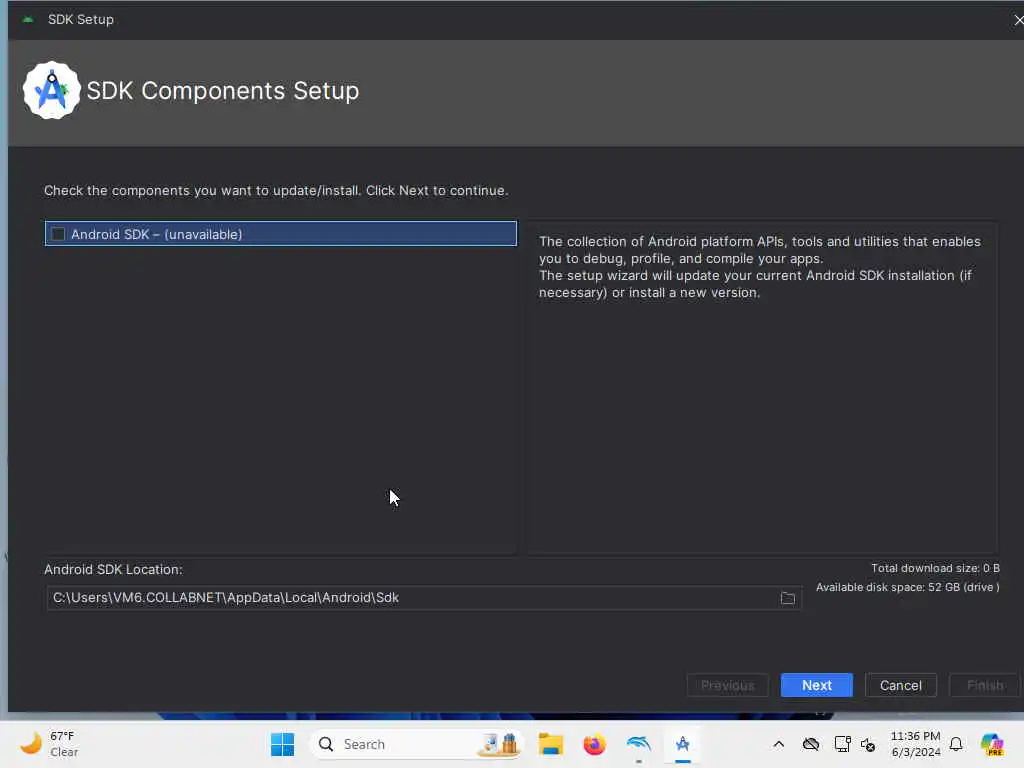Image resolution: width=1024 pixels, height=768 pixels.
Task: Open File Explorer from taskbar
Action: (x=551, y=744)
